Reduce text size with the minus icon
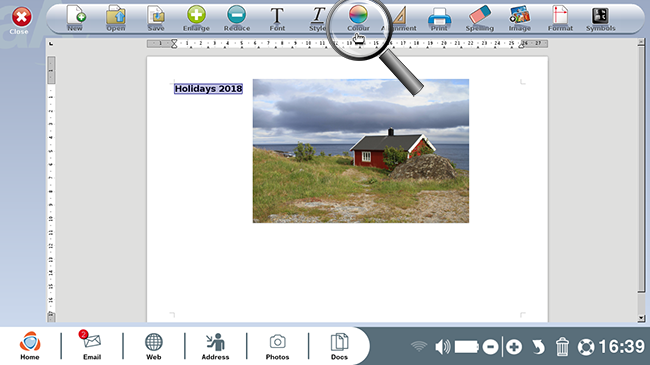Image resolution: width=650 pixels, height=365 pixels. coord(237,18)
